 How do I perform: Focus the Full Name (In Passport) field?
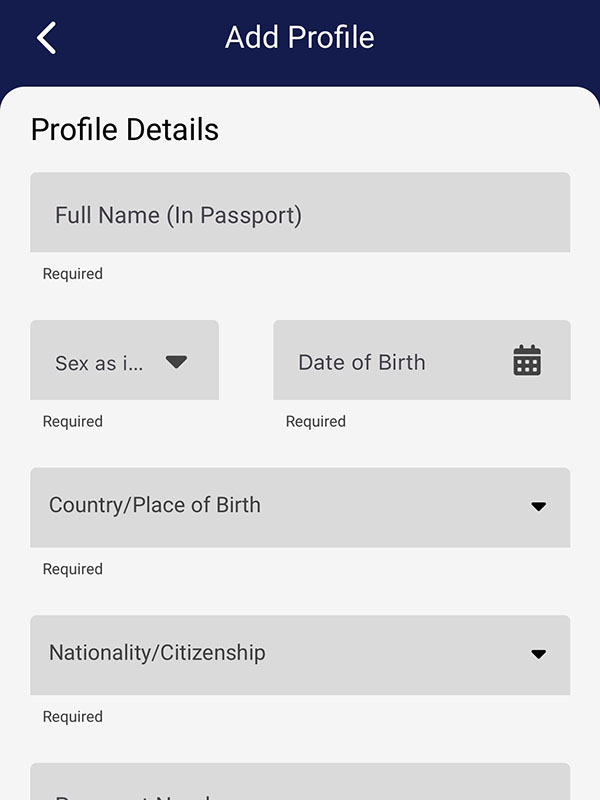tap(300, 212)
